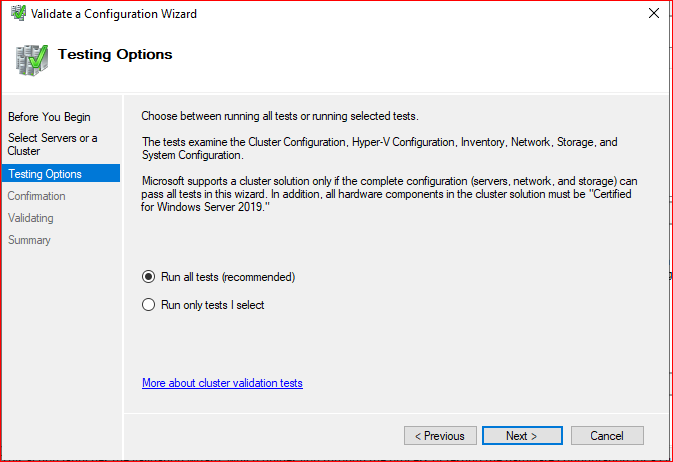Click the 'The tests examine the Cluster Configuration' paragraph
The image size is (673, 462).
(379, 149)
